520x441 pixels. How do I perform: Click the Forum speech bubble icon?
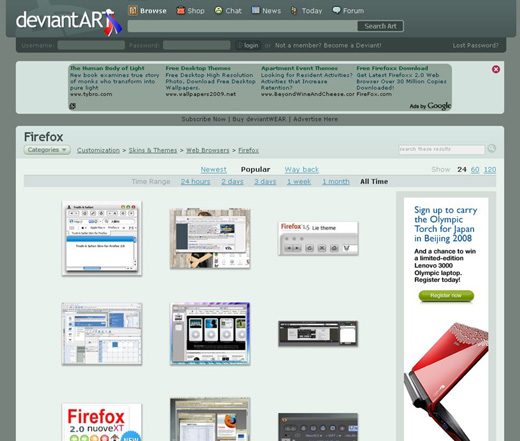click(x=337, y=10)
